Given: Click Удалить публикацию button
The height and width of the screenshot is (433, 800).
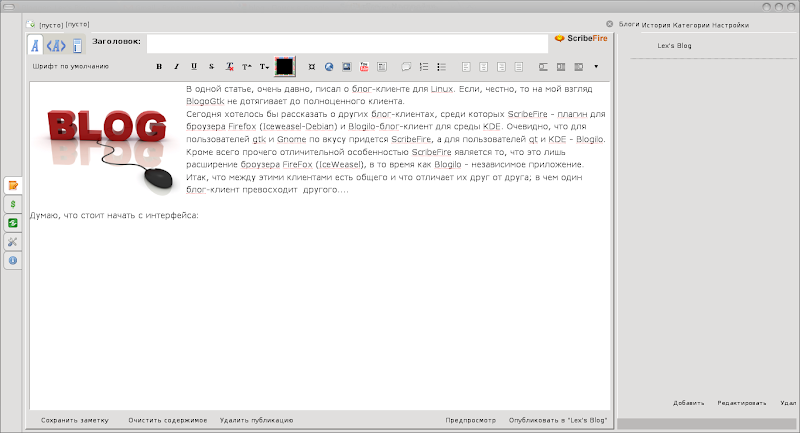Looking at the screenshot, I should (256, 420).
